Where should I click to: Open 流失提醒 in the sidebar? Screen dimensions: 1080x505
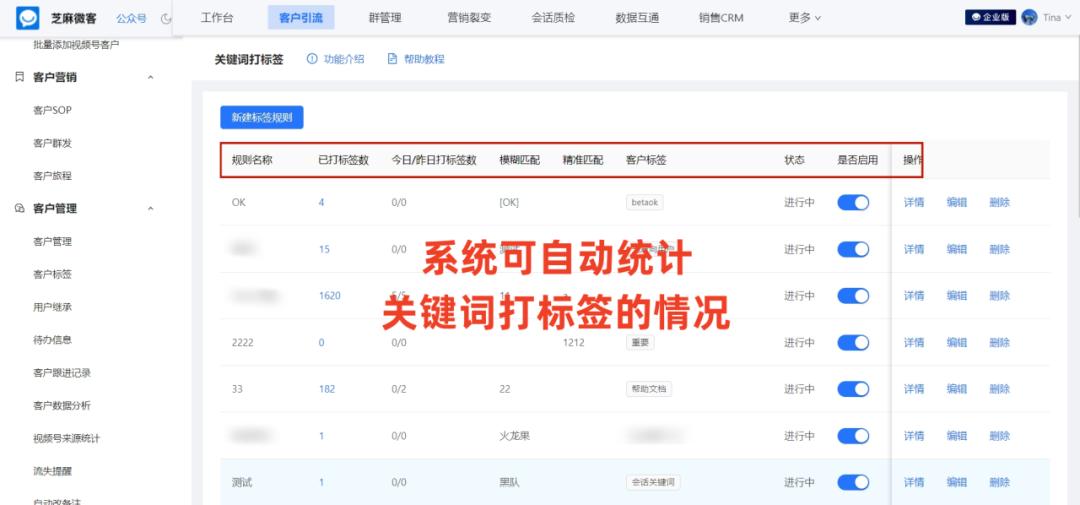(52, 471)
